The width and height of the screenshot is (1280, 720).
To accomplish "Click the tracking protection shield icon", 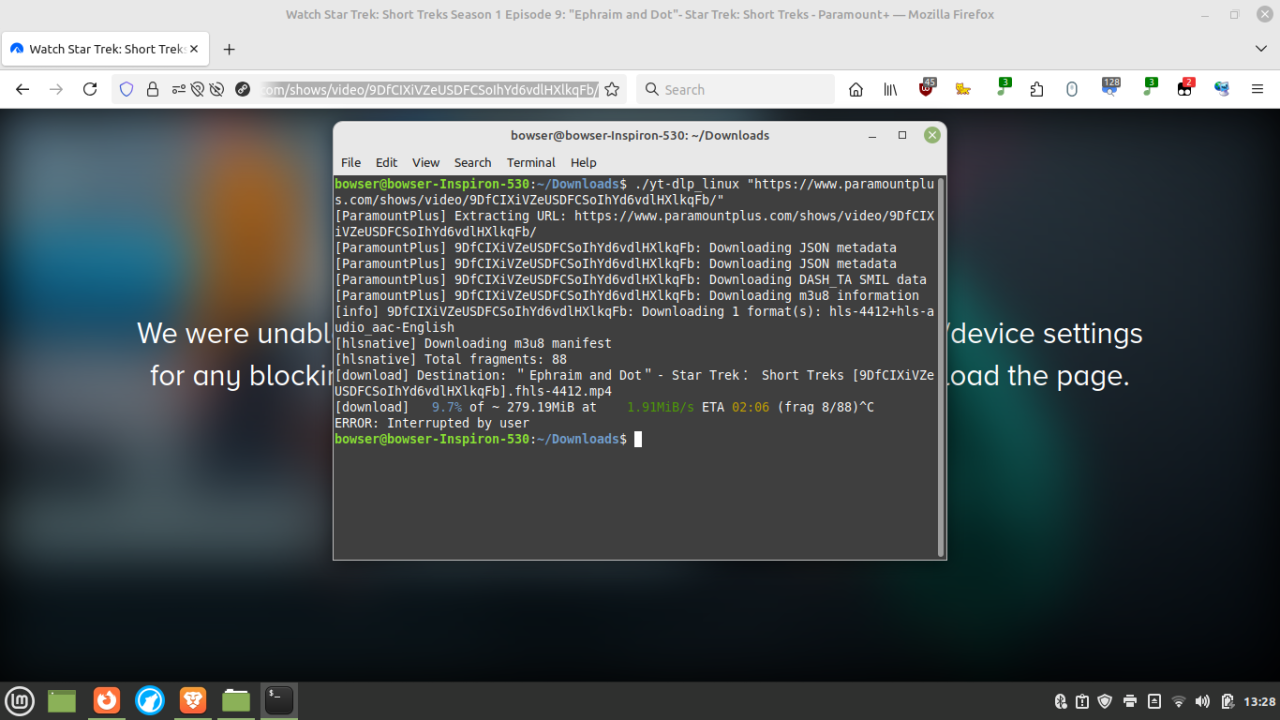I will click(x=126, y=89).
